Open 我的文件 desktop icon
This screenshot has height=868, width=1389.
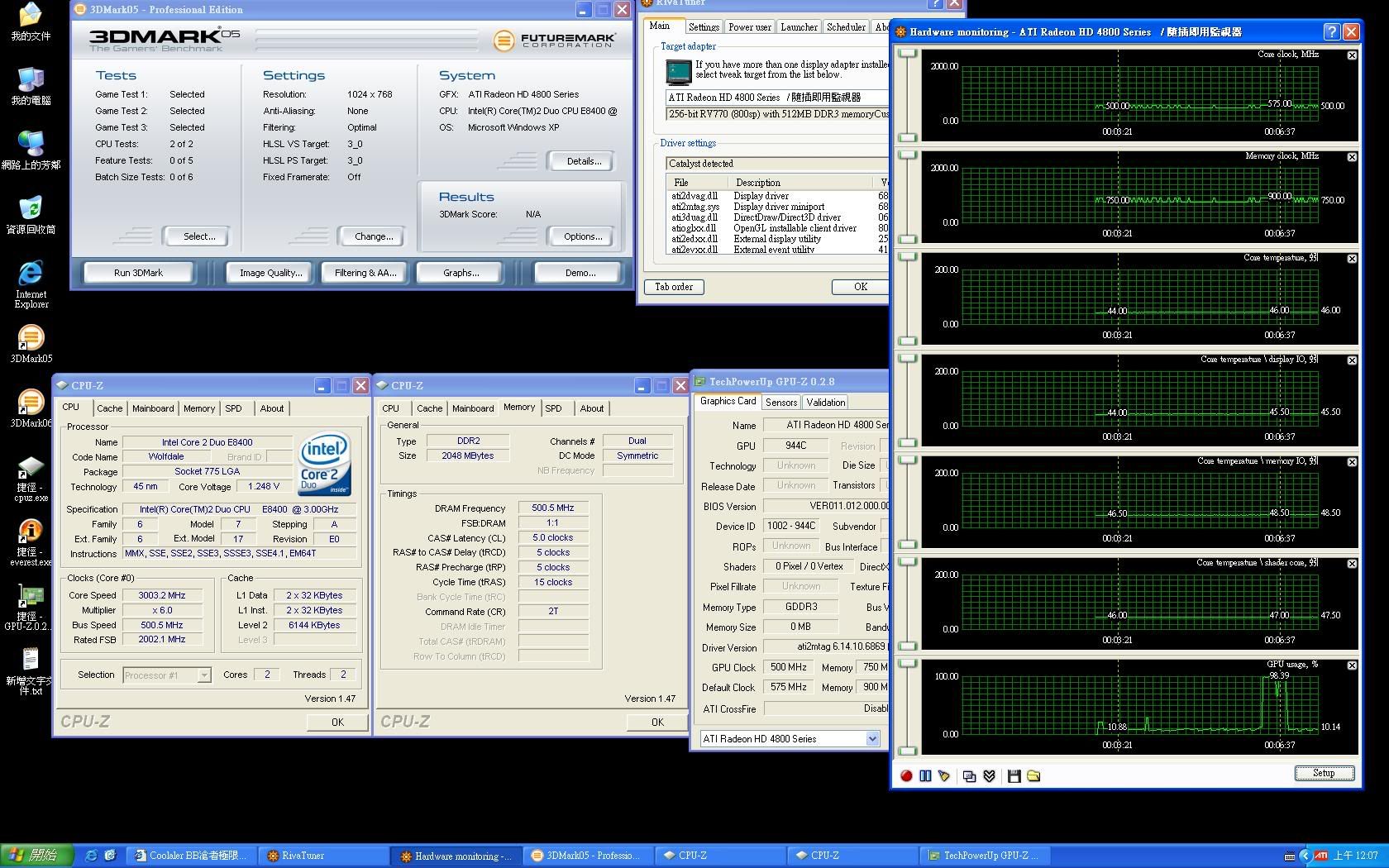[x=31, y=21]
